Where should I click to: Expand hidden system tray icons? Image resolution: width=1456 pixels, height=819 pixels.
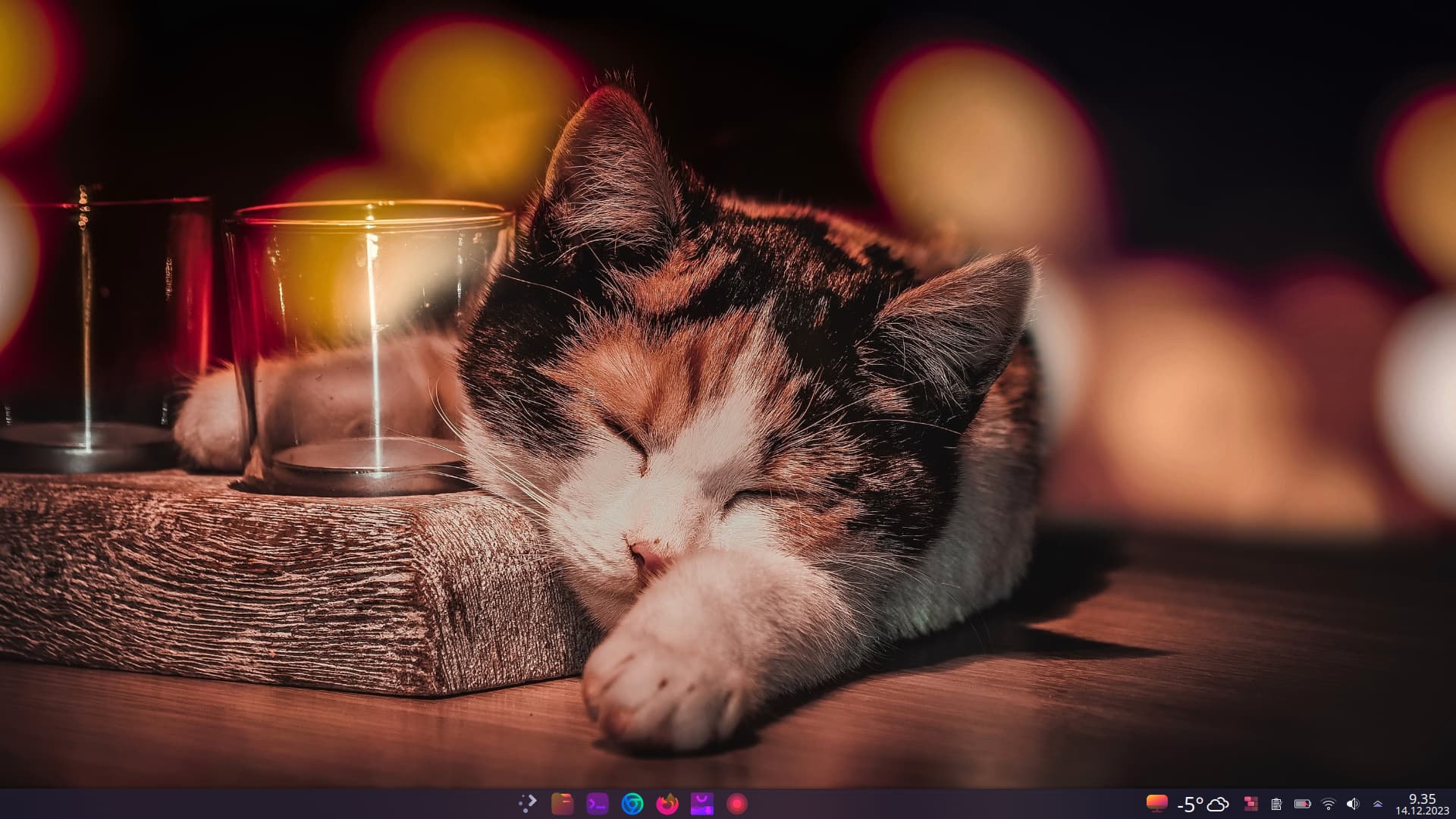tap(1378, 804)
